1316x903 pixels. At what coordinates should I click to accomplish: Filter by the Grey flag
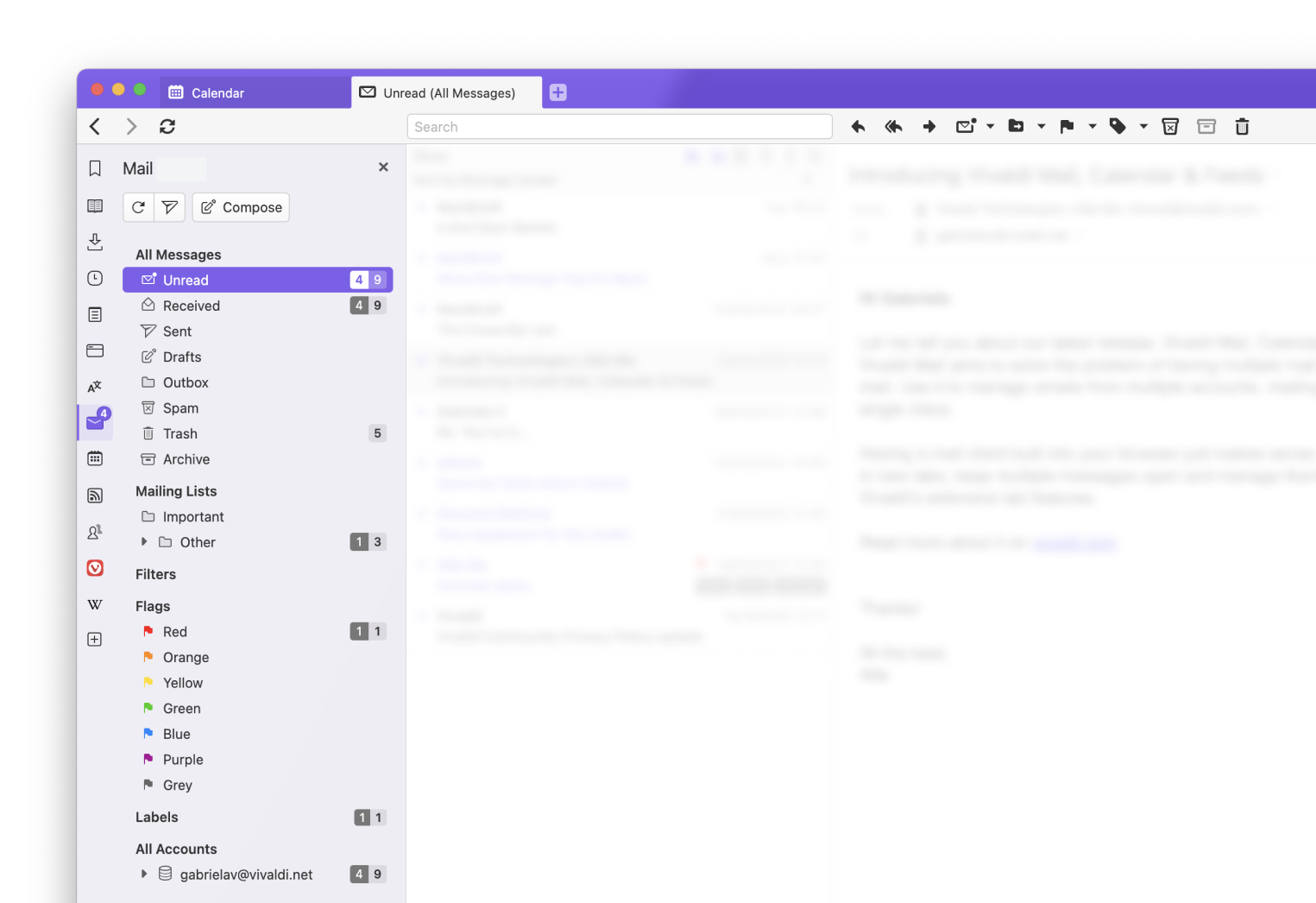coord(258,786)
